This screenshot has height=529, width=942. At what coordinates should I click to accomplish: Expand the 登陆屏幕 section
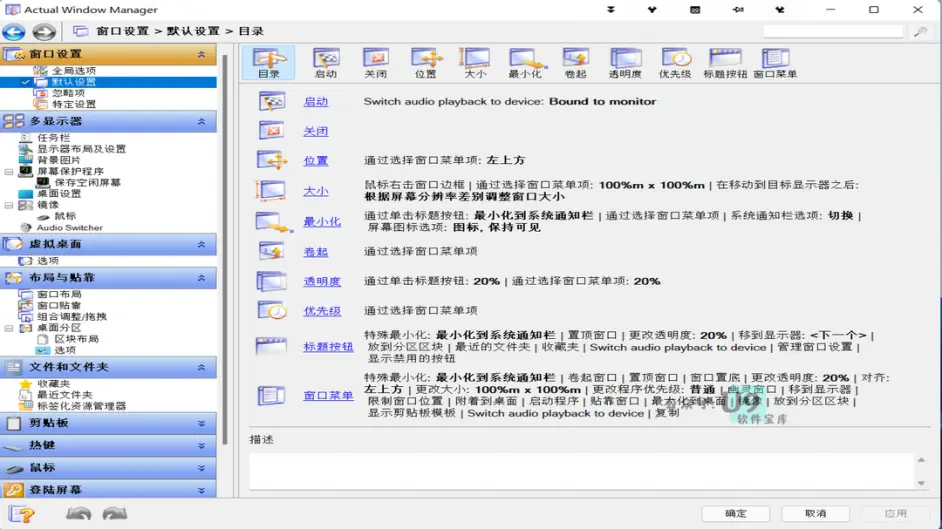pos(201,490)
